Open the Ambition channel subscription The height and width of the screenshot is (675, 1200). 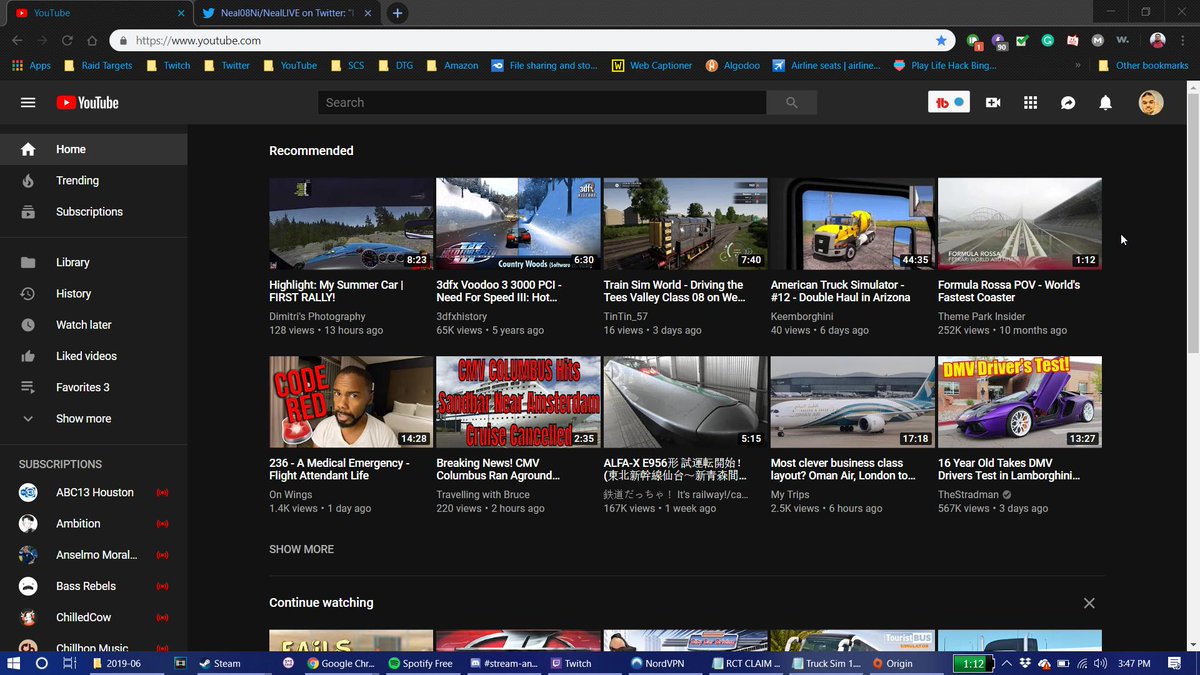[93, 523]
